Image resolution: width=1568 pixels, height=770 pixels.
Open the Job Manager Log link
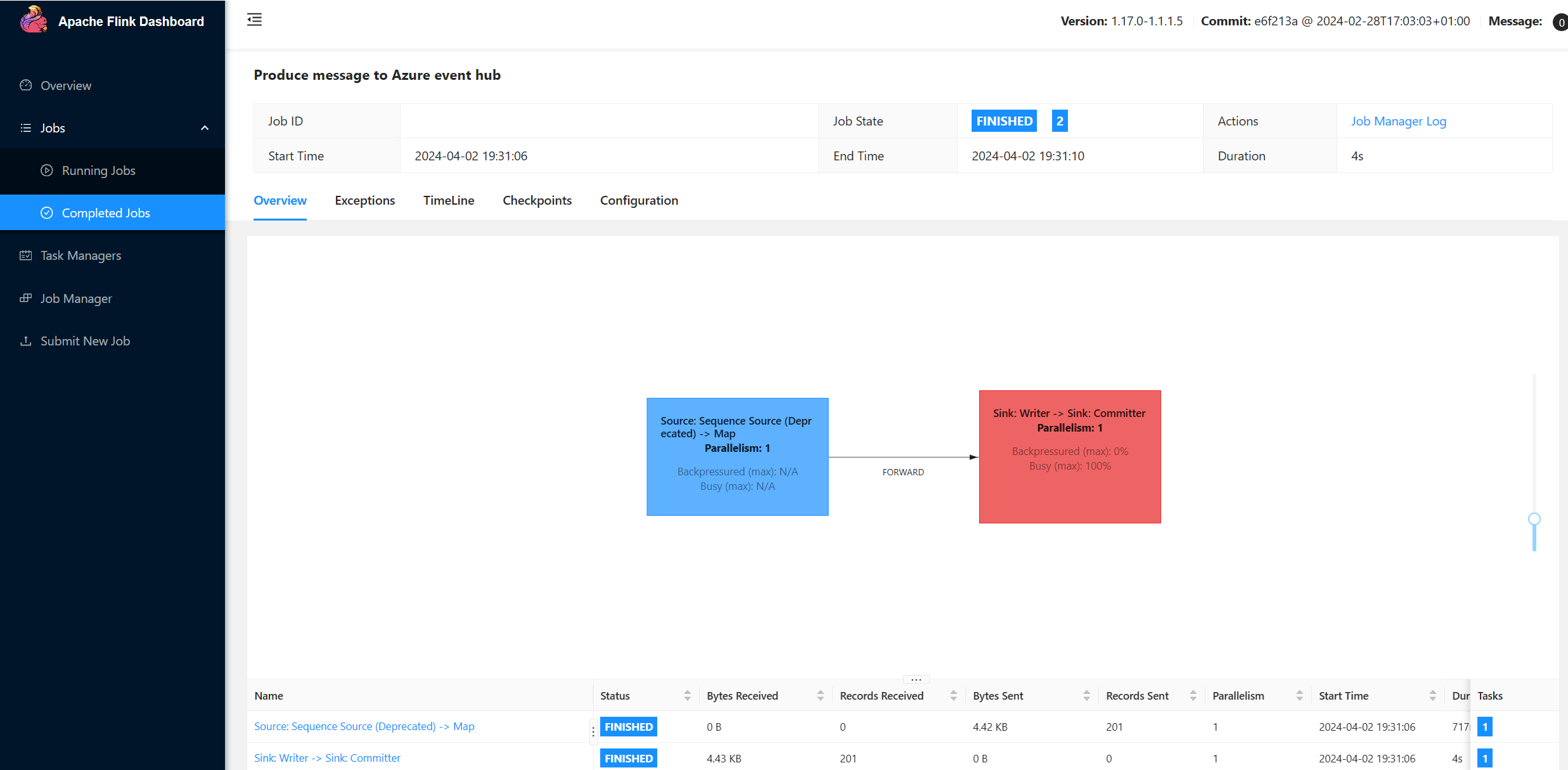click(x=1398, y=121)
